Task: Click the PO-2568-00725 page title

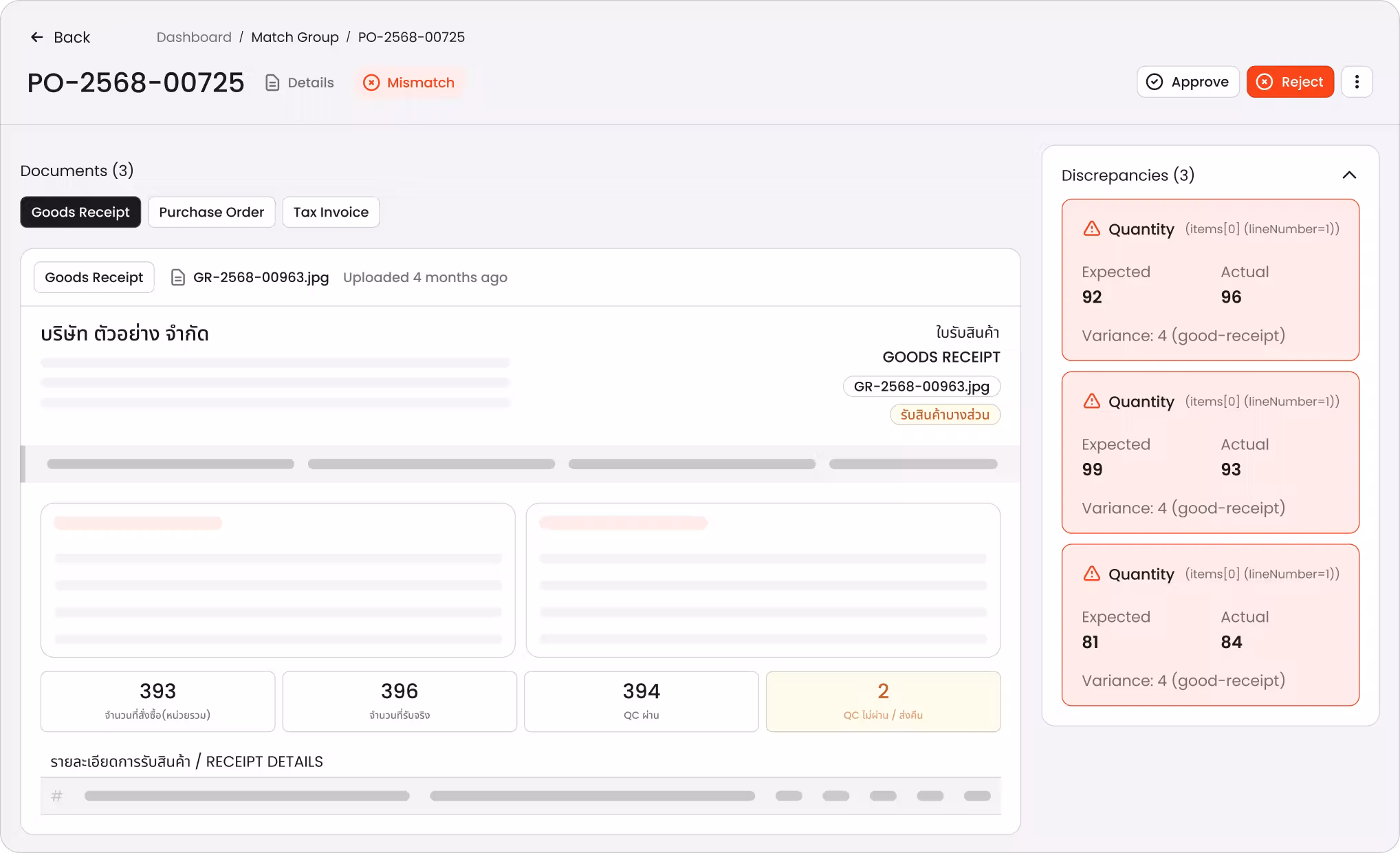Action: pos(135,83)
